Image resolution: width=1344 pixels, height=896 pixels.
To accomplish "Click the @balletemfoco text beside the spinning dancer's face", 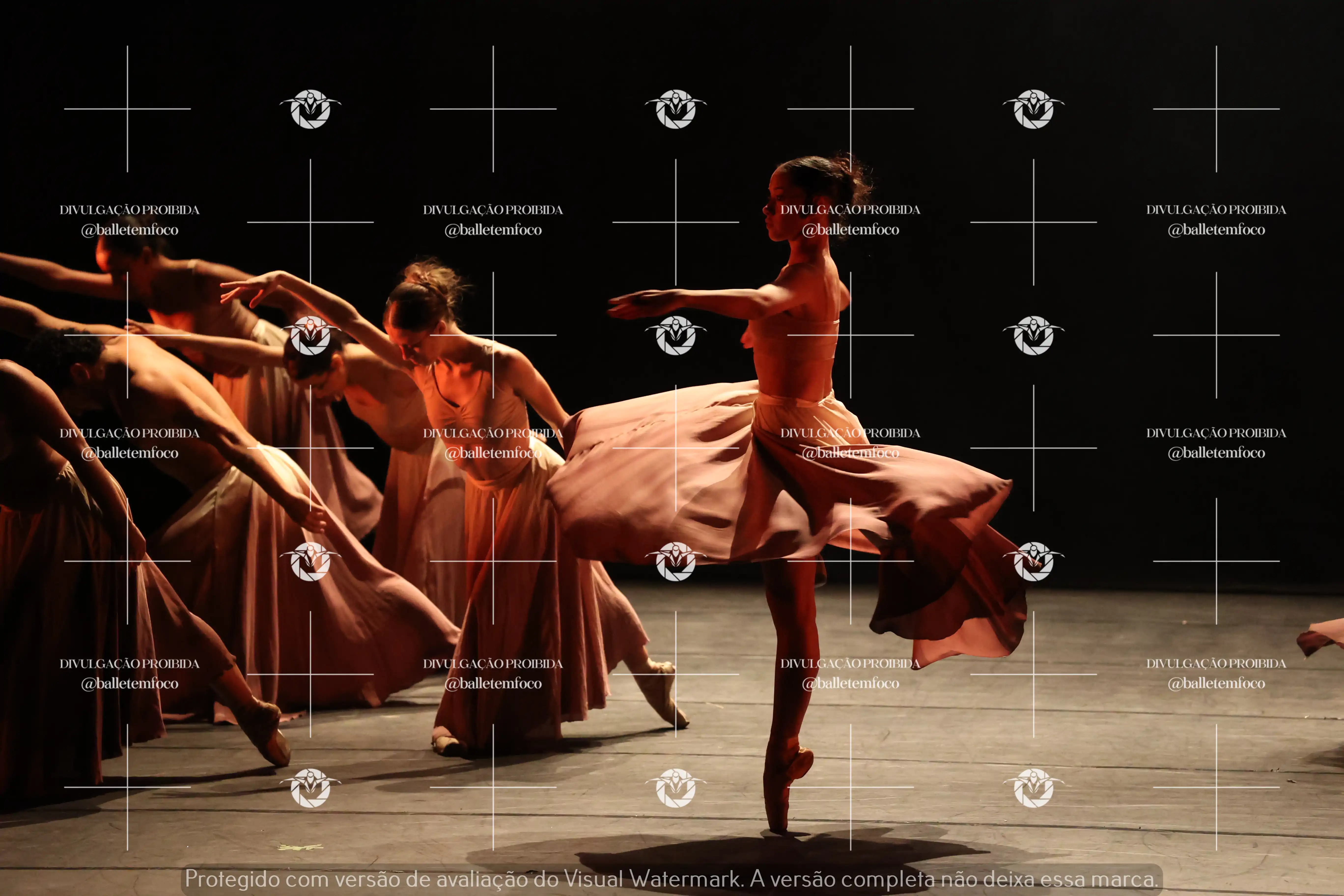I will coord(850,230).
